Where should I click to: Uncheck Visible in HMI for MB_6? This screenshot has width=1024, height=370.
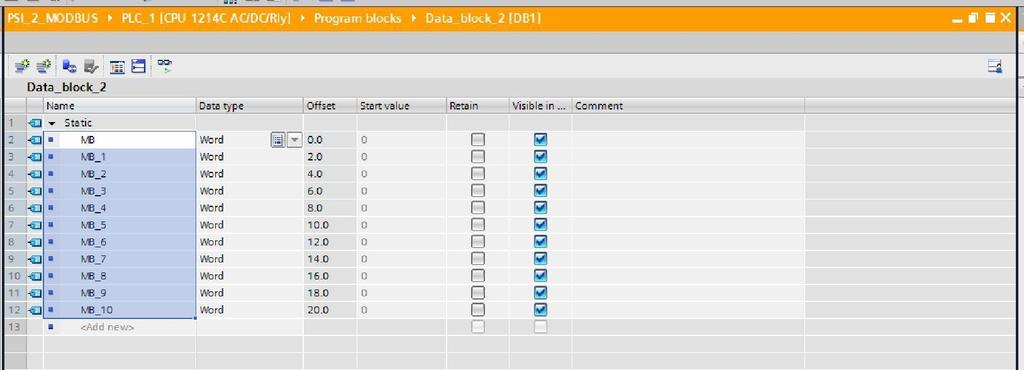pos(540,242)
